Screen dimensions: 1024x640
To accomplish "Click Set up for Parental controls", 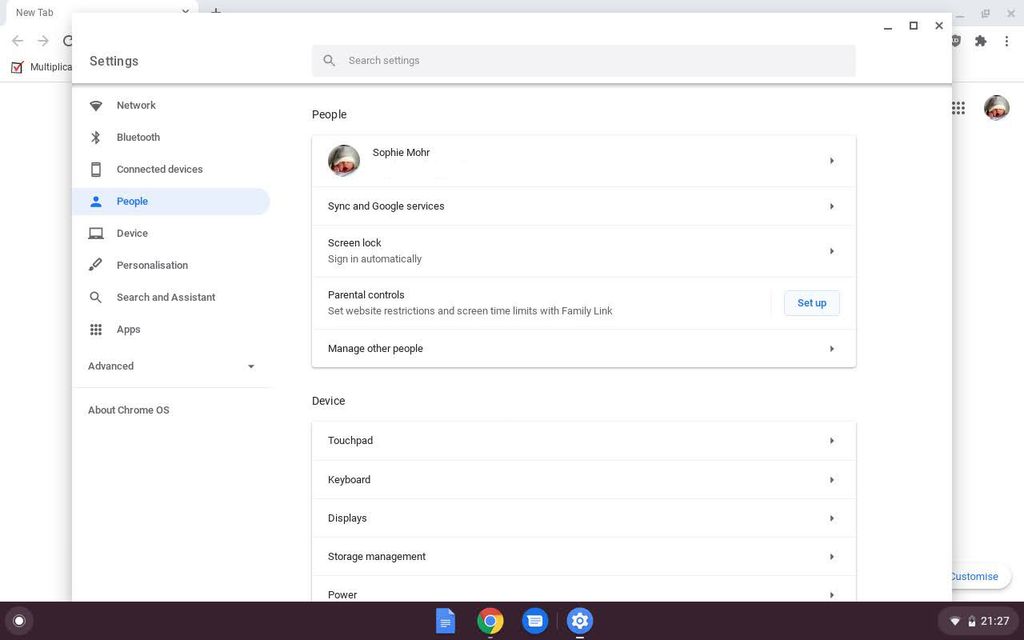I will (x=811, y=303).
